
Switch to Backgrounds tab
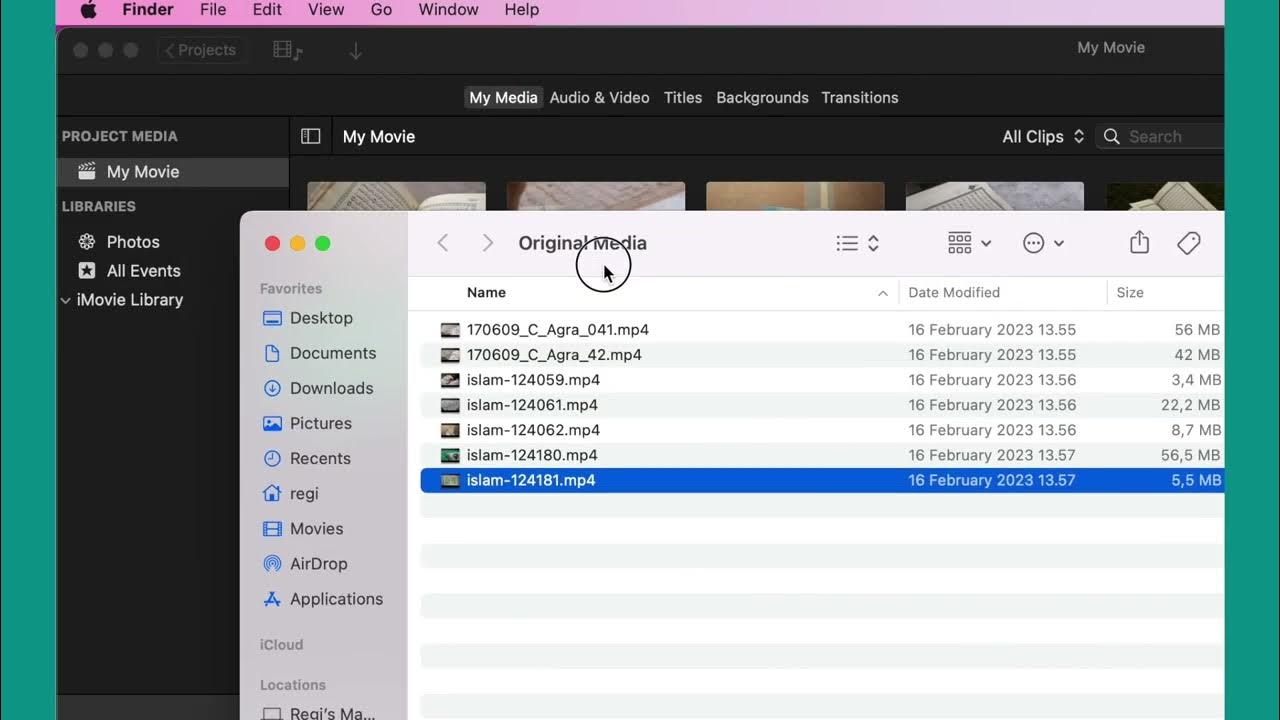coord(762,97)
